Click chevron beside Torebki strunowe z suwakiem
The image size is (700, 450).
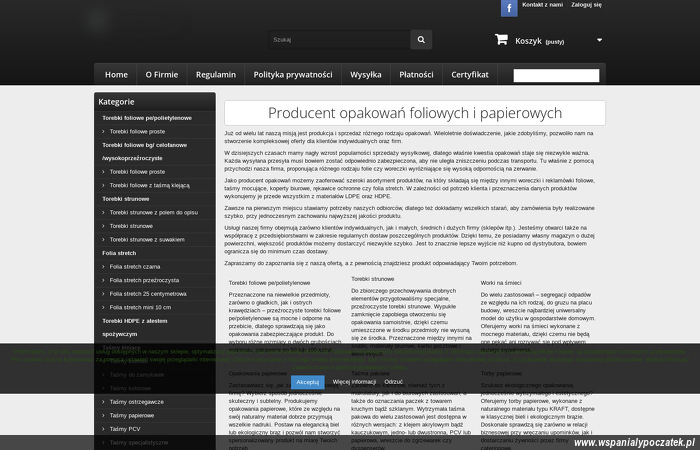[104, 240]
